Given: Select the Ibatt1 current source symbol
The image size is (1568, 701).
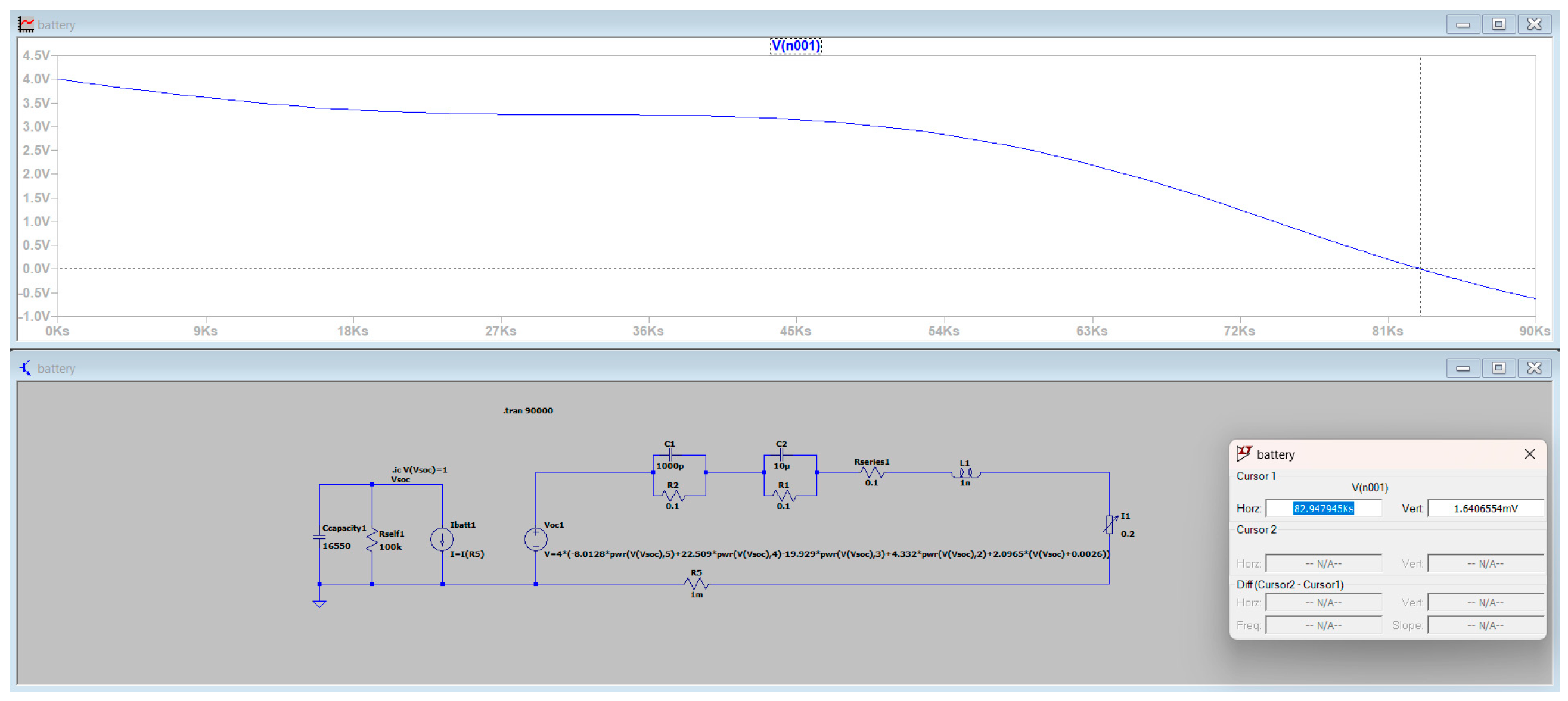Looking at the screenshot, I should [442, 539].
